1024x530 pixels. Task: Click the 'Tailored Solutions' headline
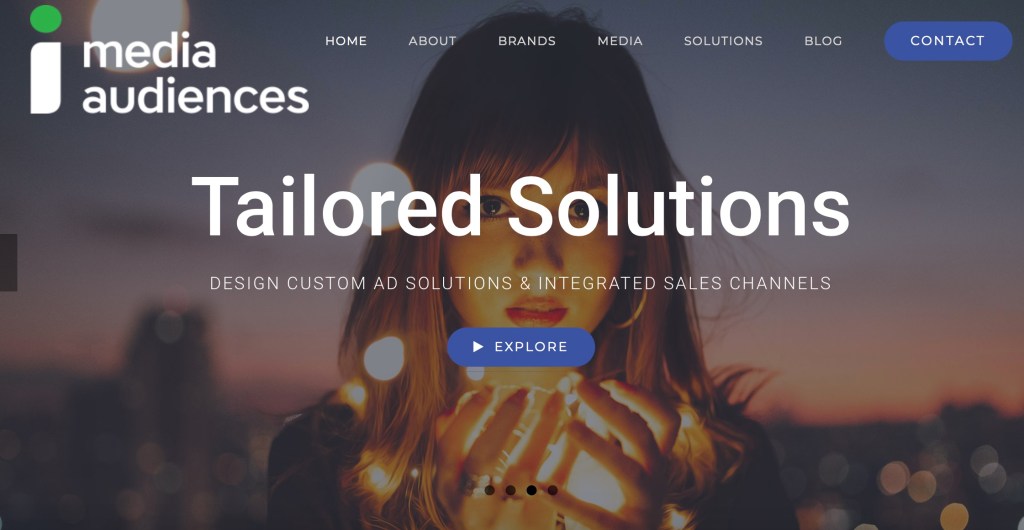coord(520,206)
